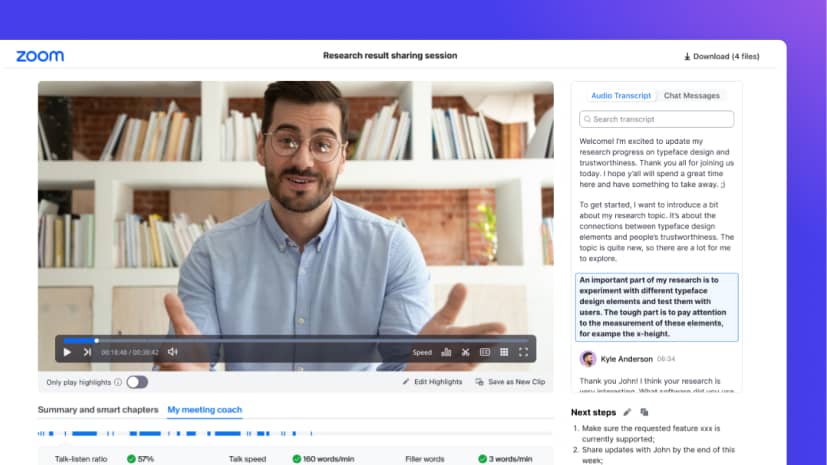Click info icon beside Only play highlights
The width and height of the screenshot is (827, 465).
point(118,382)
